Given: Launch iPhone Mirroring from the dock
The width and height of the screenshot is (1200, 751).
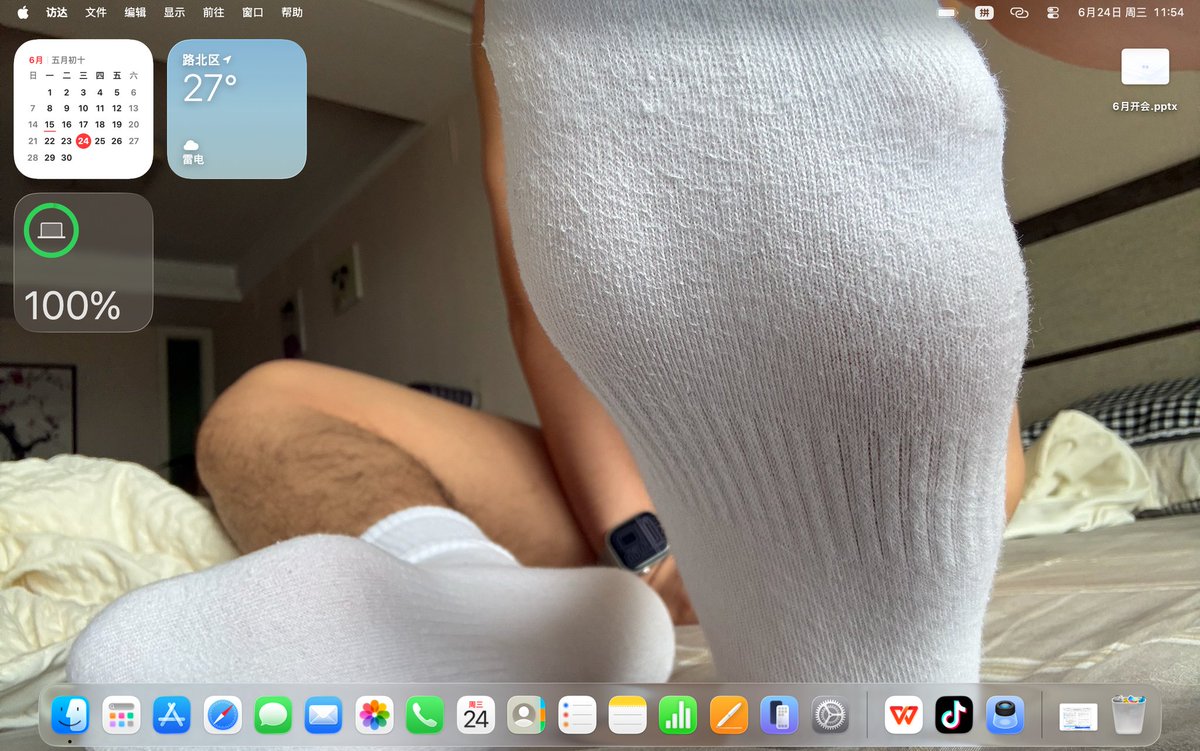Looking at the screenshot, I should pyautogui.click(x=779, y=714).
